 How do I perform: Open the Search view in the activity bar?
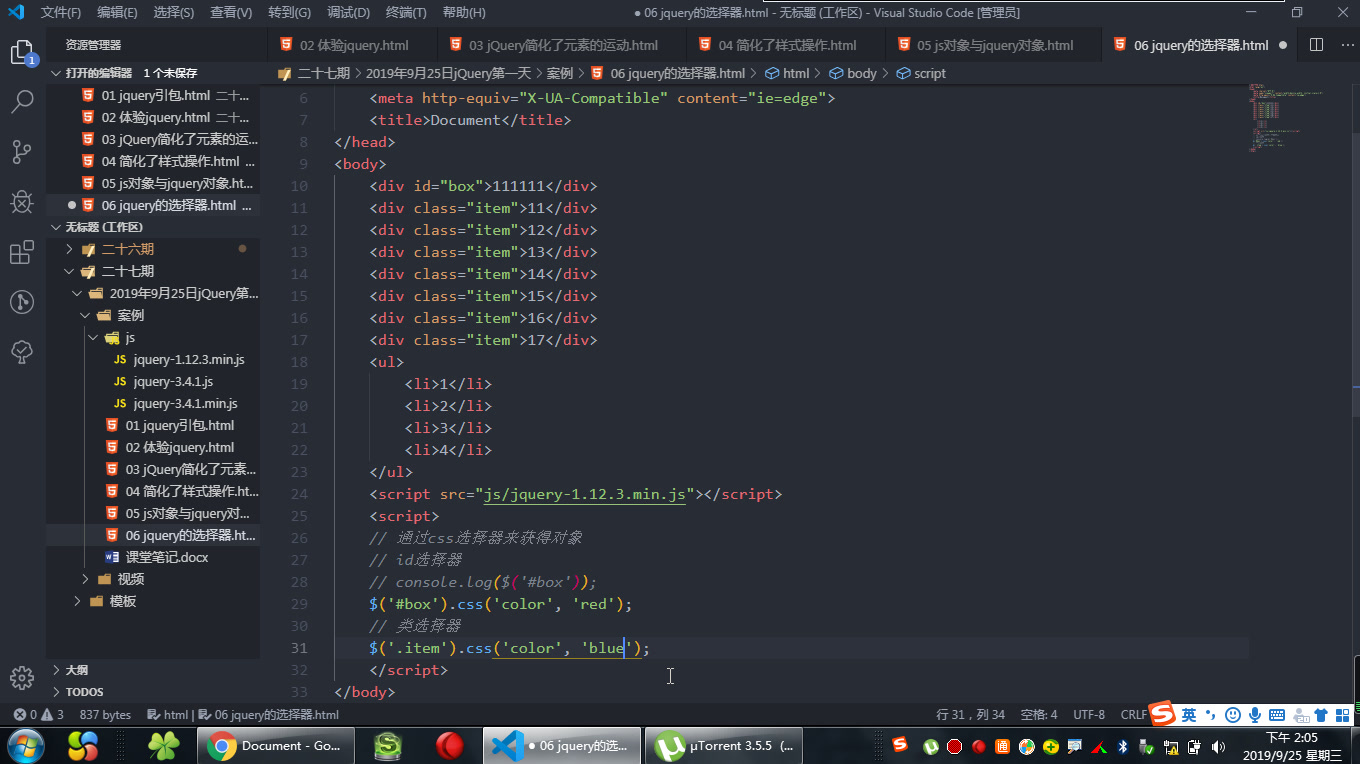click(x=22, y=102)
